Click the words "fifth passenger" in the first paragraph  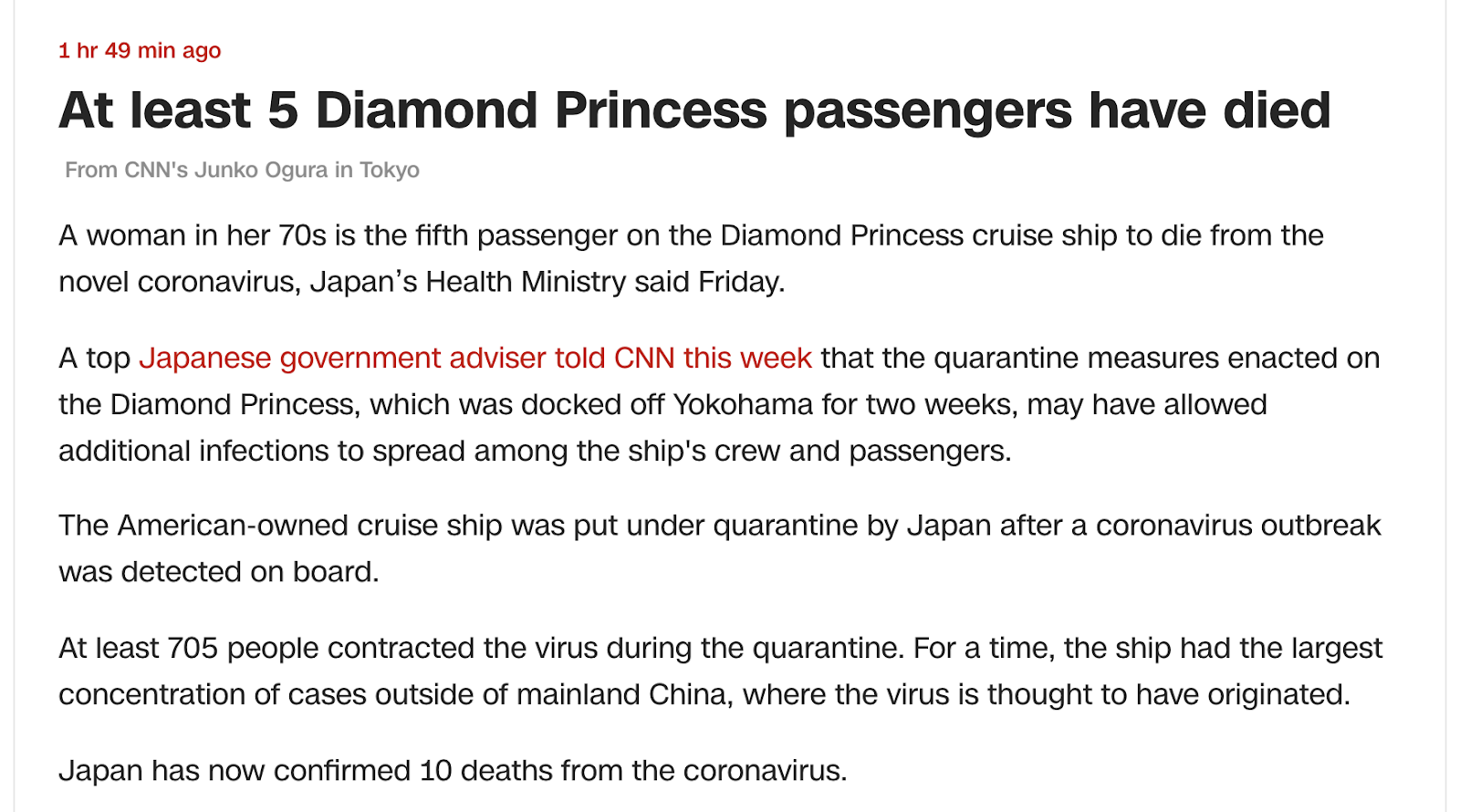click(516, 235)
